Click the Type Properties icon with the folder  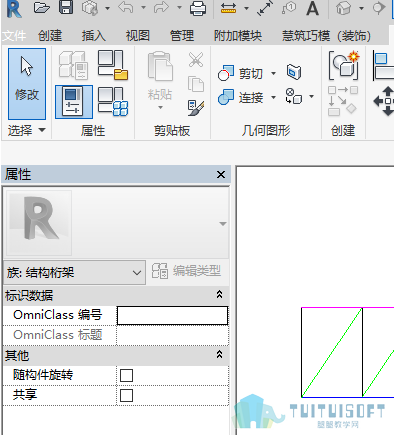[x=113, y=65]
